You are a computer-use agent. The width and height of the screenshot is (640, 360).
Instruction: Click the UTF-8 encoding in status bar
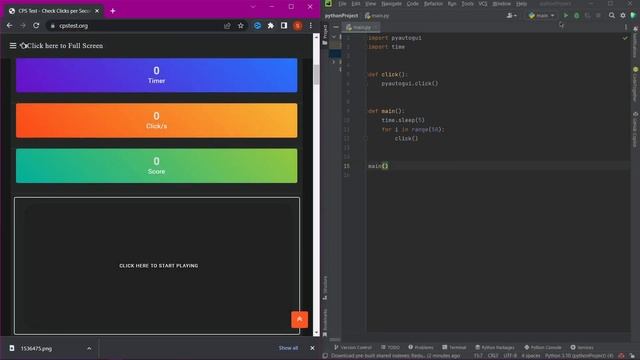tap(509, 356)
